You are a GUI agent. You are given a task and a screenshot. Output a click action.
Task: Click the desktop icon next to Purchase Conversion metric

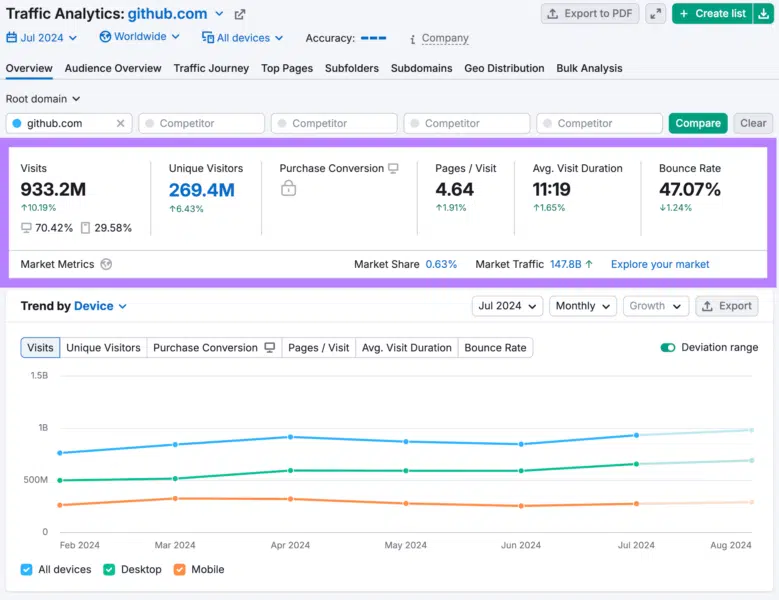[x=393, y=168]
